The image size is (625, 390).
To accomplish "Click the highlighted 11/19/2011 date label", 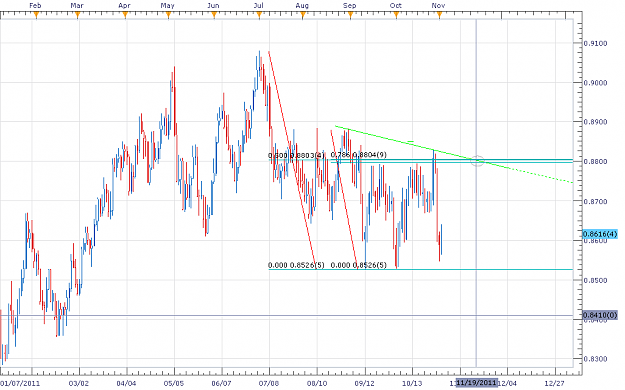I will [x=477, y=383].
